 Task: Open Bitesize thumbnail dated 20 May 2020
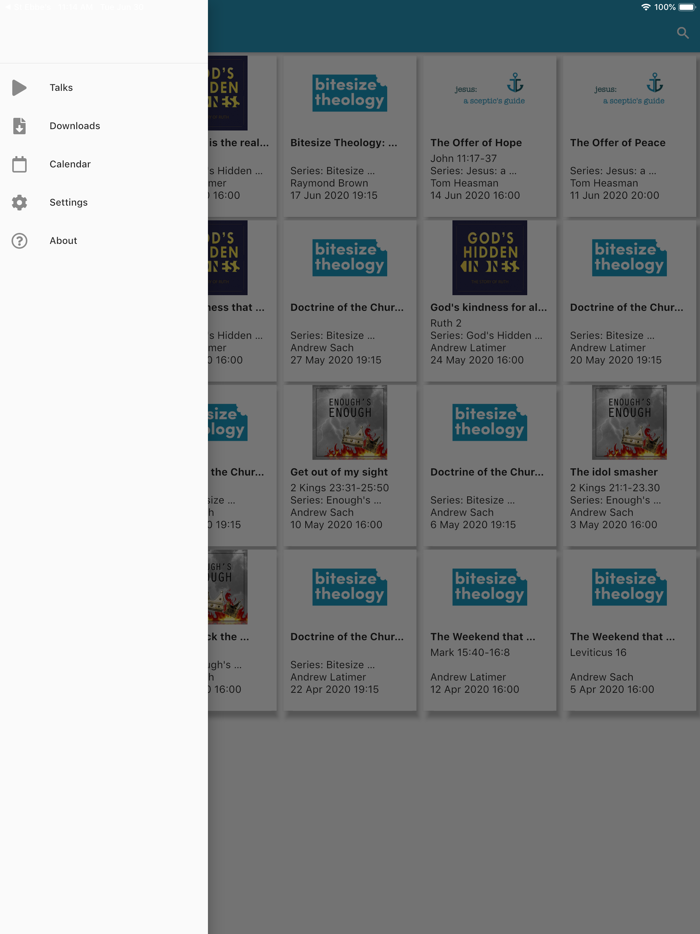629,257
